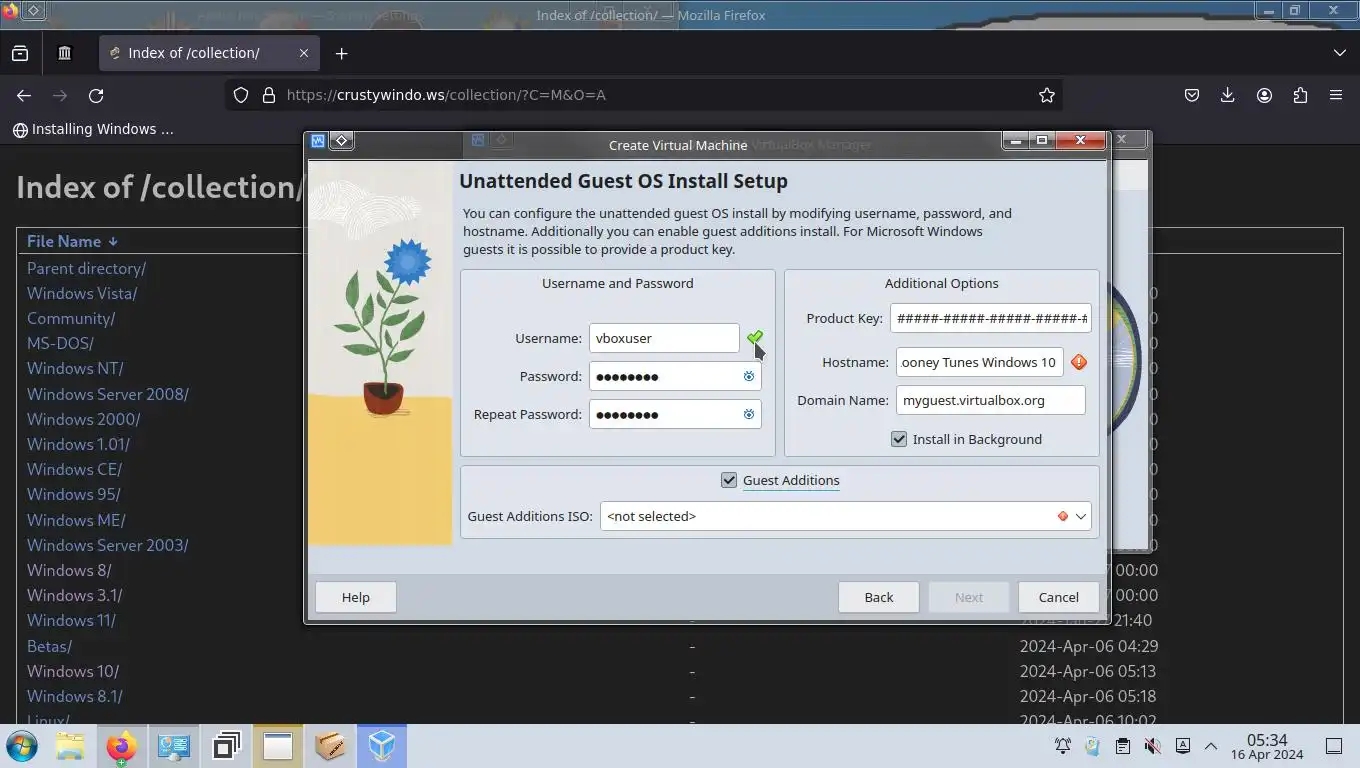Uncheck the Guest Additions checkbox
Screen dimensions: 1360x768
pos(729,480)
